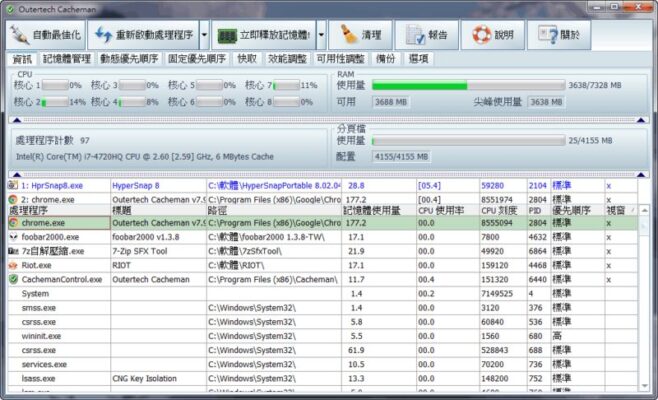Switch to the 記憶體管理 tab
Image resolution: width=658 pixels, height=400 pixels.
point(67,59)
